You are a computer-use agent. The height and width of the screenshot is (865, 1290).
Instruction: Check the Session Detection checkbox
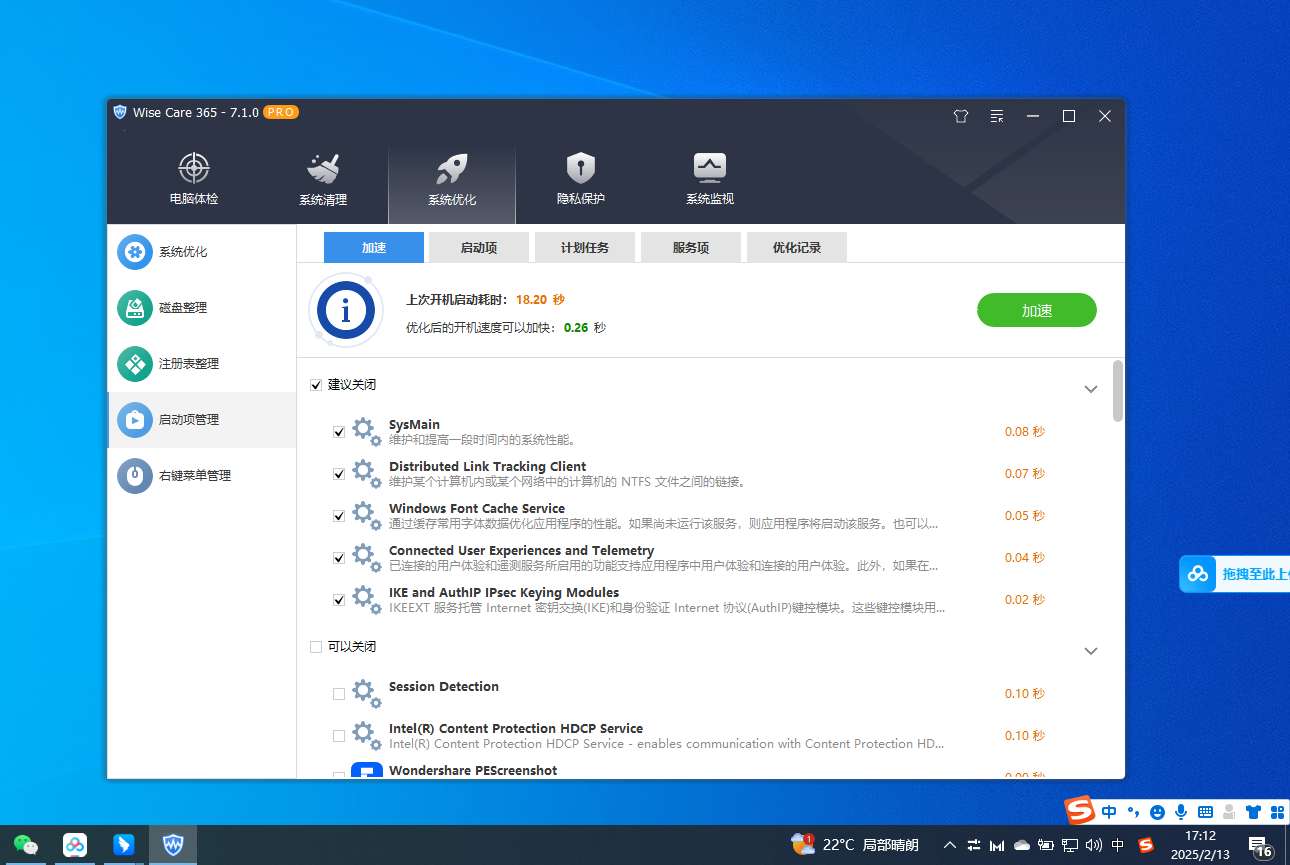[339, 694]
